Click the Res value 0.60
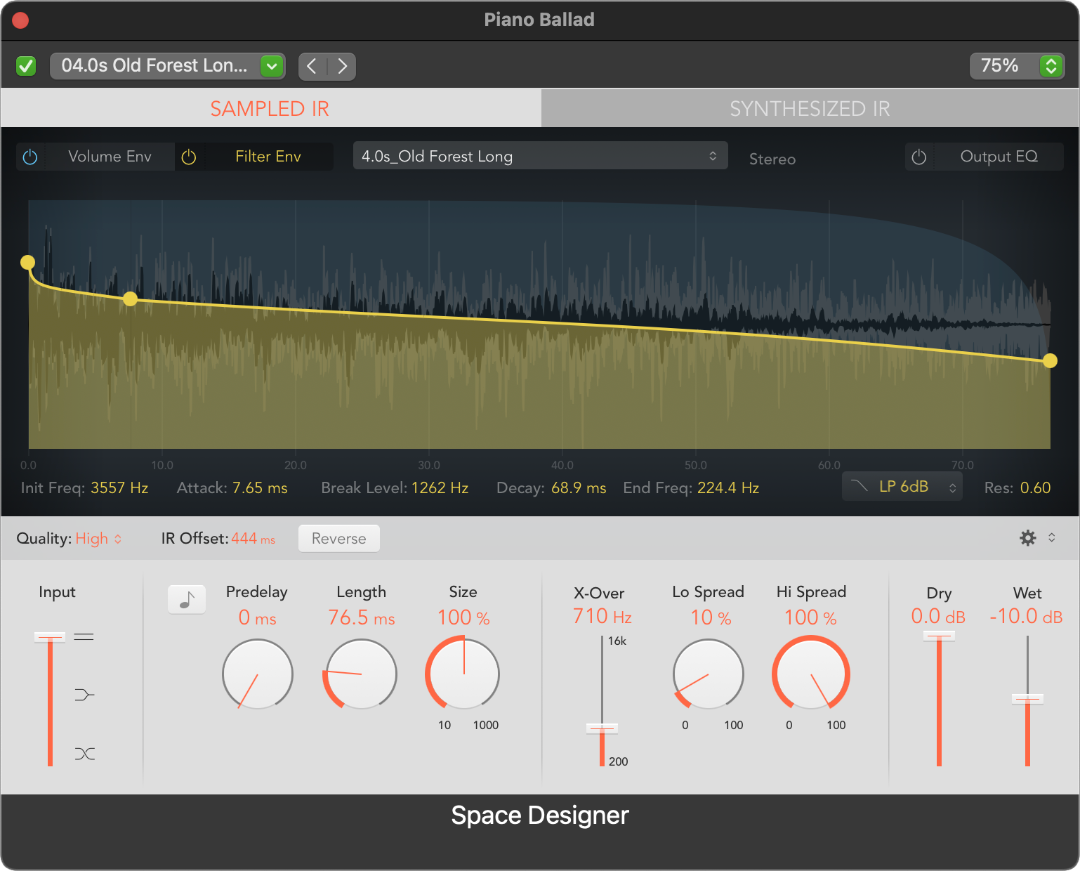The height and width of the screenshot is (872, 1080). [1035, 488]
